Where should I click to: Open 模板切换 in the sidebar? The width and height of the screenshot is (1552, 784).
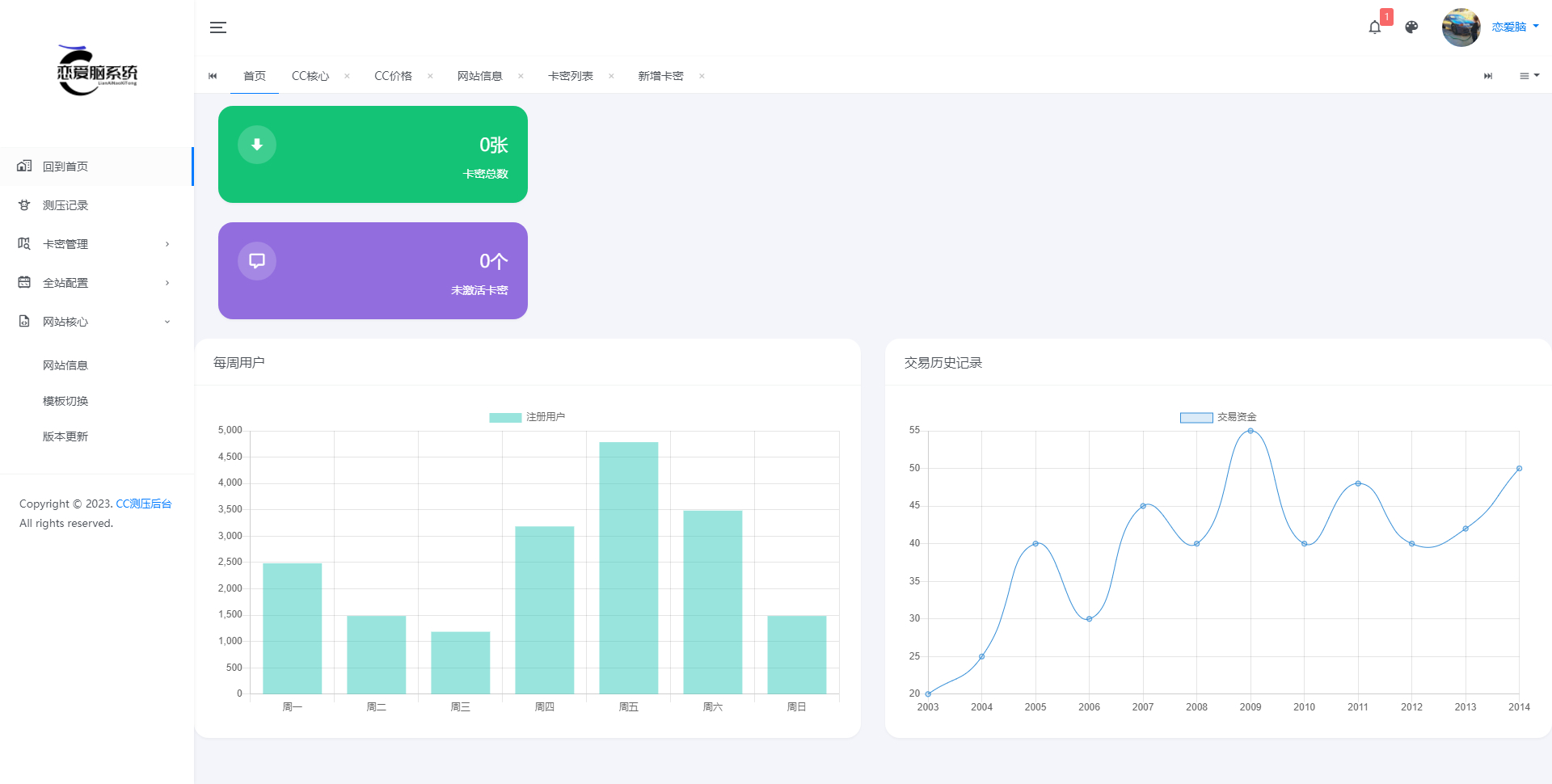click(x=65, y=401)
